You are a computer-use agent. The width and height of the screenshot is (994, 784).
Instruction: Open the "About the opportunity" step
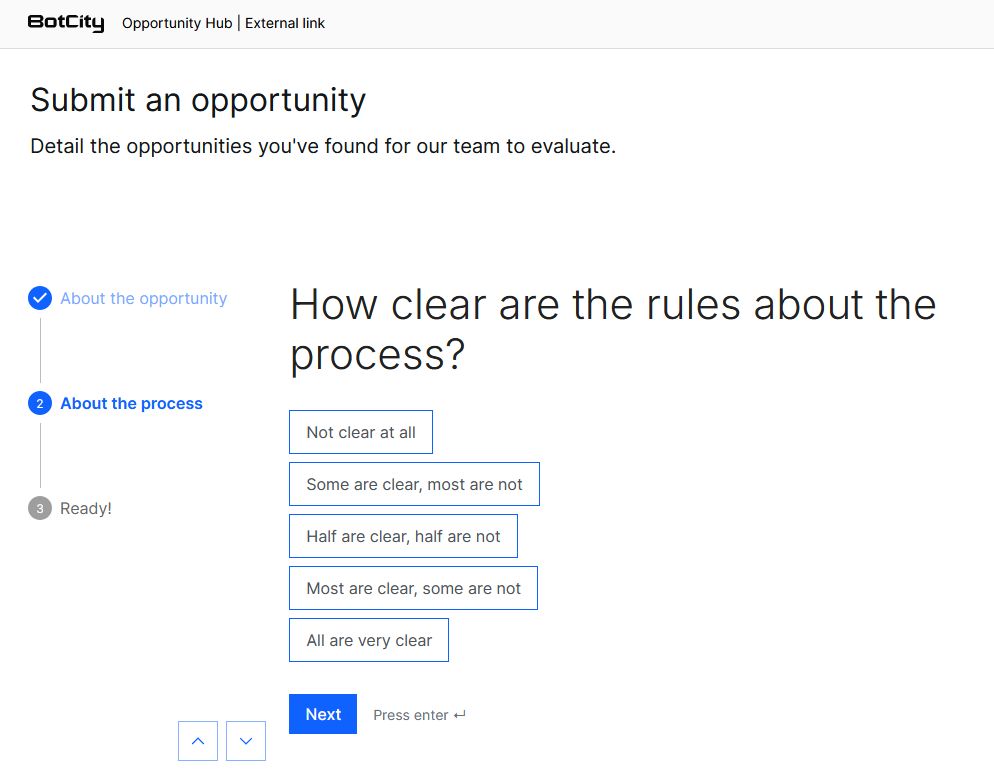[143, 298]
